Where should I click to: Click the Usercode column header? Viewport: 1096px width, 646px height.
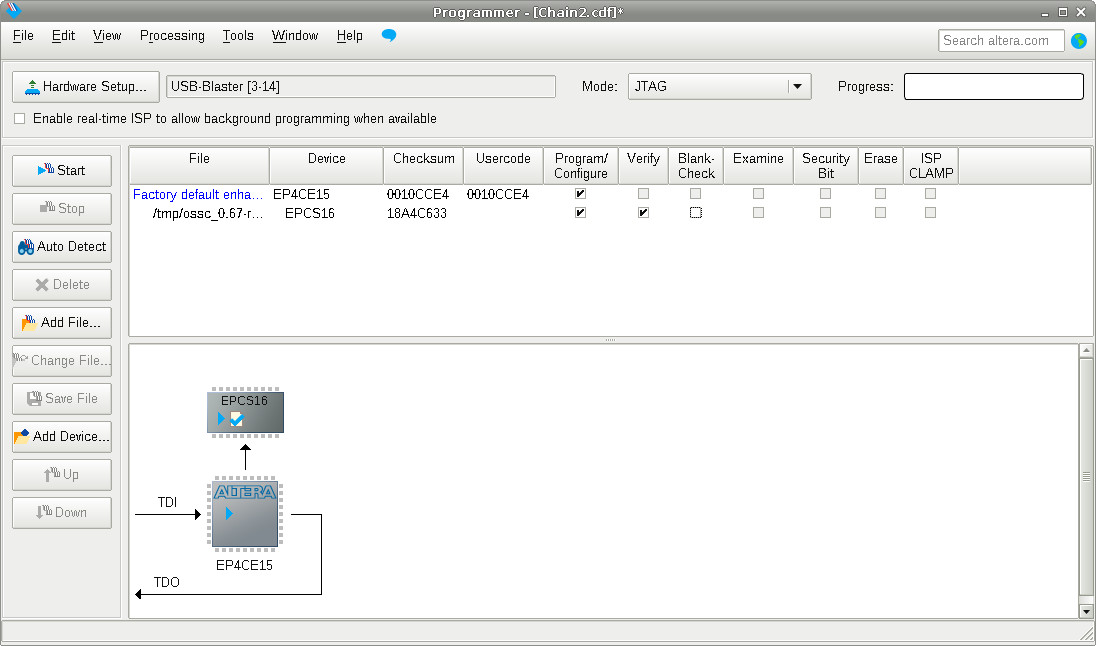pos(503,166)
